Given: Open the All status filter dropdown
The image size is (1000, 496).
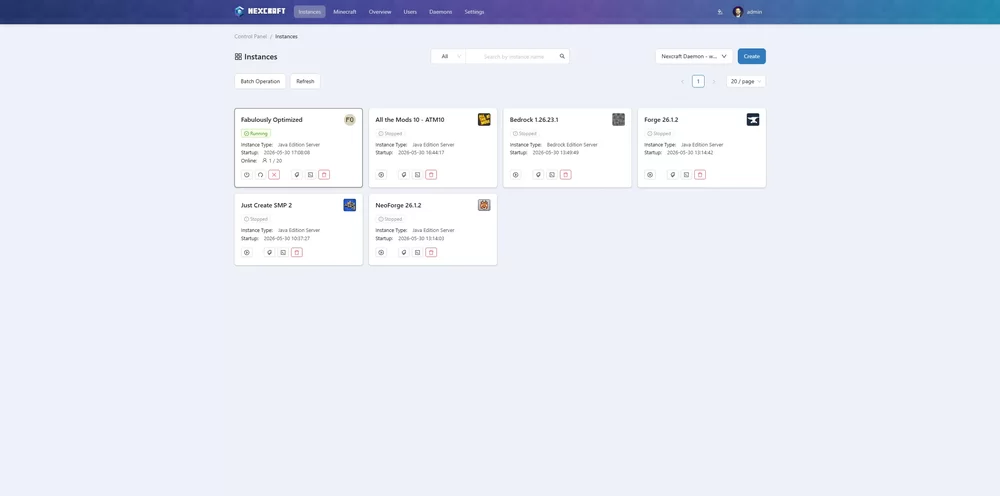Looking at the screenshot, I should coord(448,56).
